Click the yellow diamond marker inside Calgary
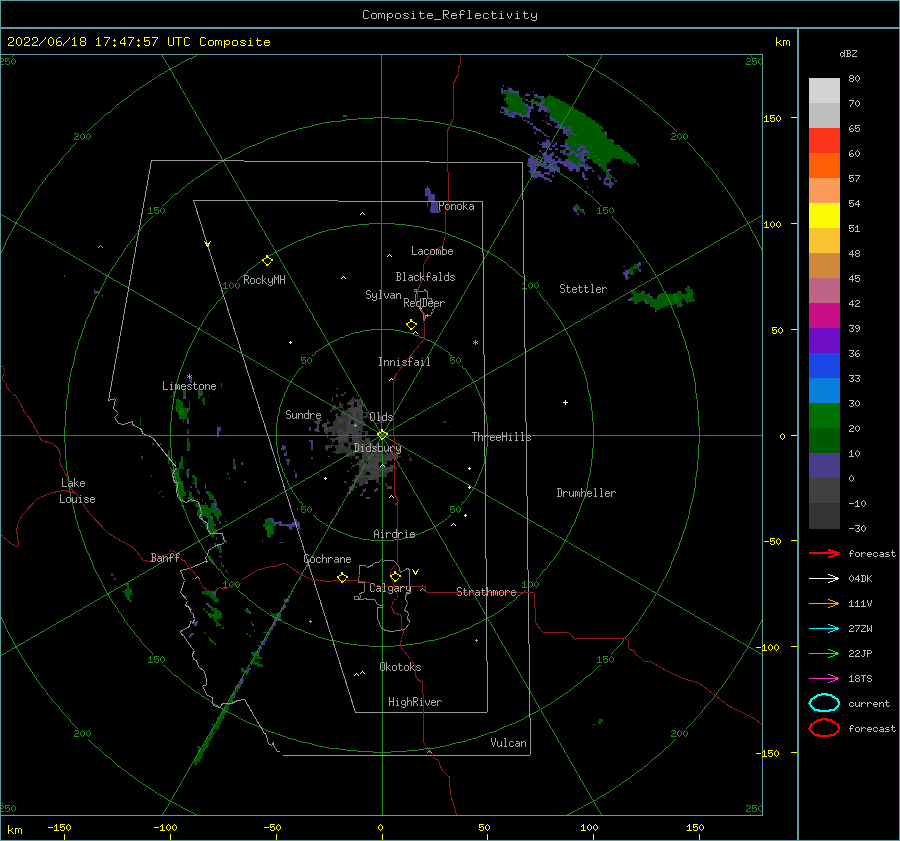 395,576
